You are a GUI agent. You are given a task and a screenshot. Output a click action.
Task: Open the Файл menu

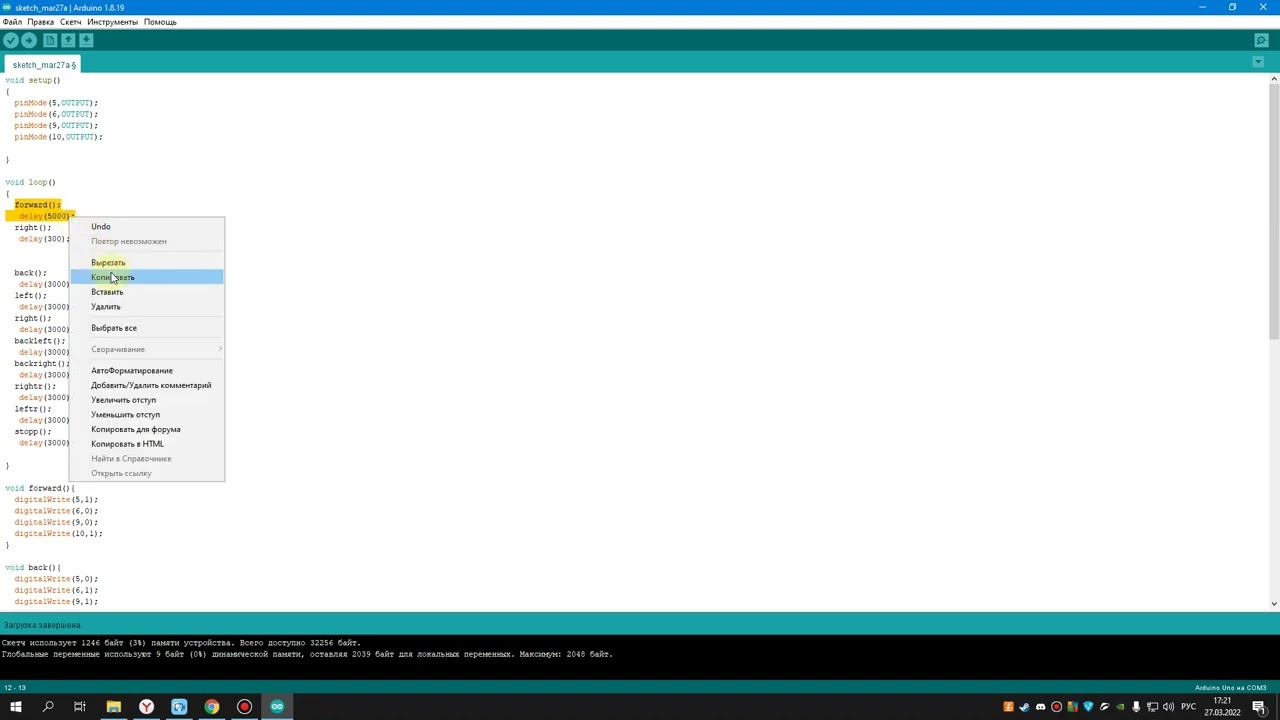(x=12, y=22)
